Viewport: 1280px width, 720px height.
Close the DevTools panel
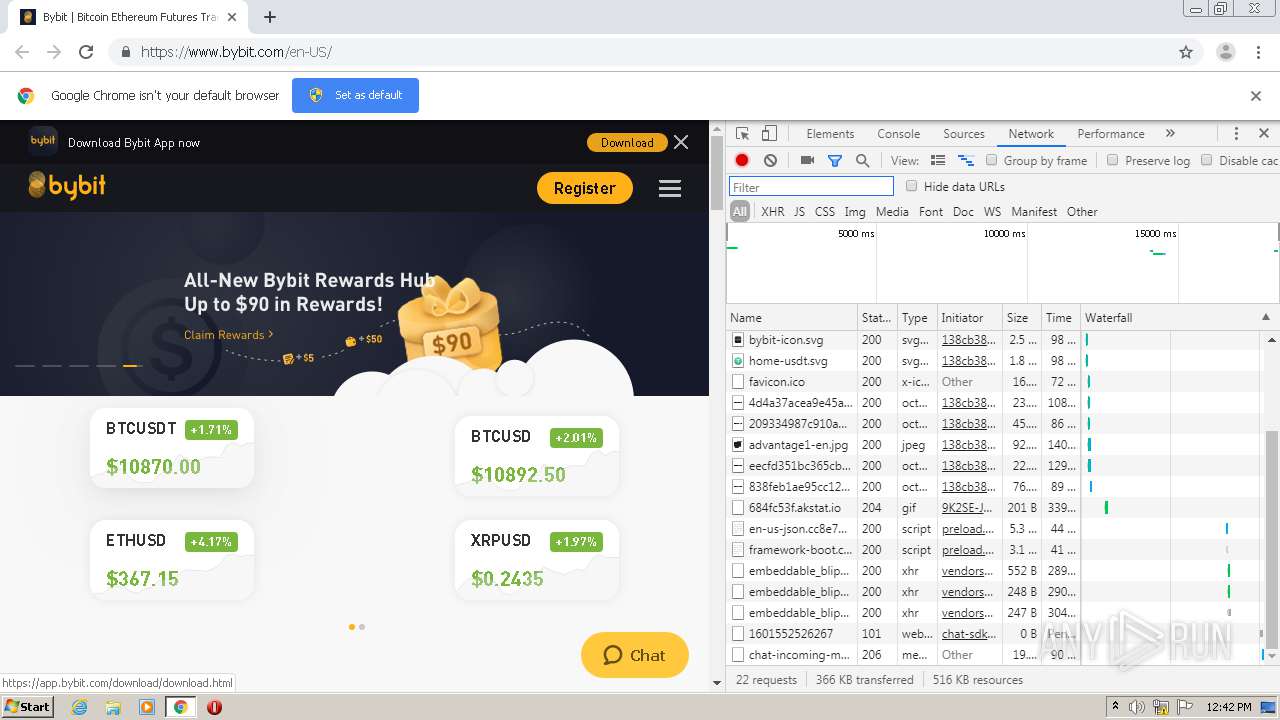point(1263,134)
